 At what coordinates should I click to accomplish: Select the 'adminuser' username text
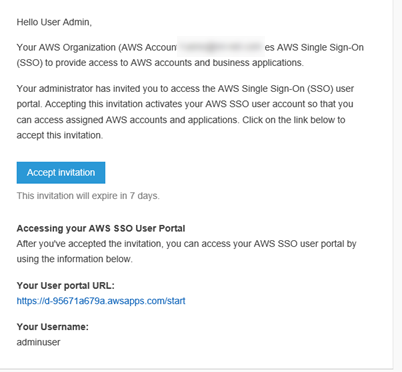pos(39,342)
